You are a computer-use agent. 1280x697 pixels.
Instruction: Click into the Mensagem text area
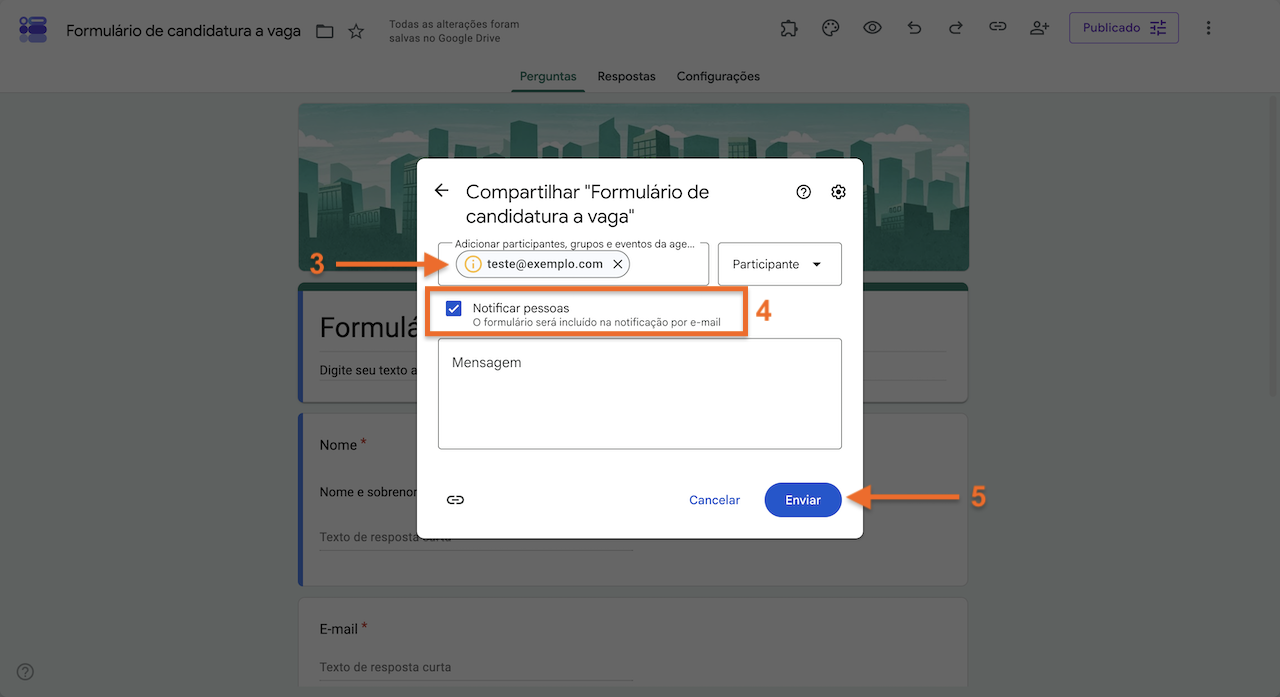(x=640, y=394)
